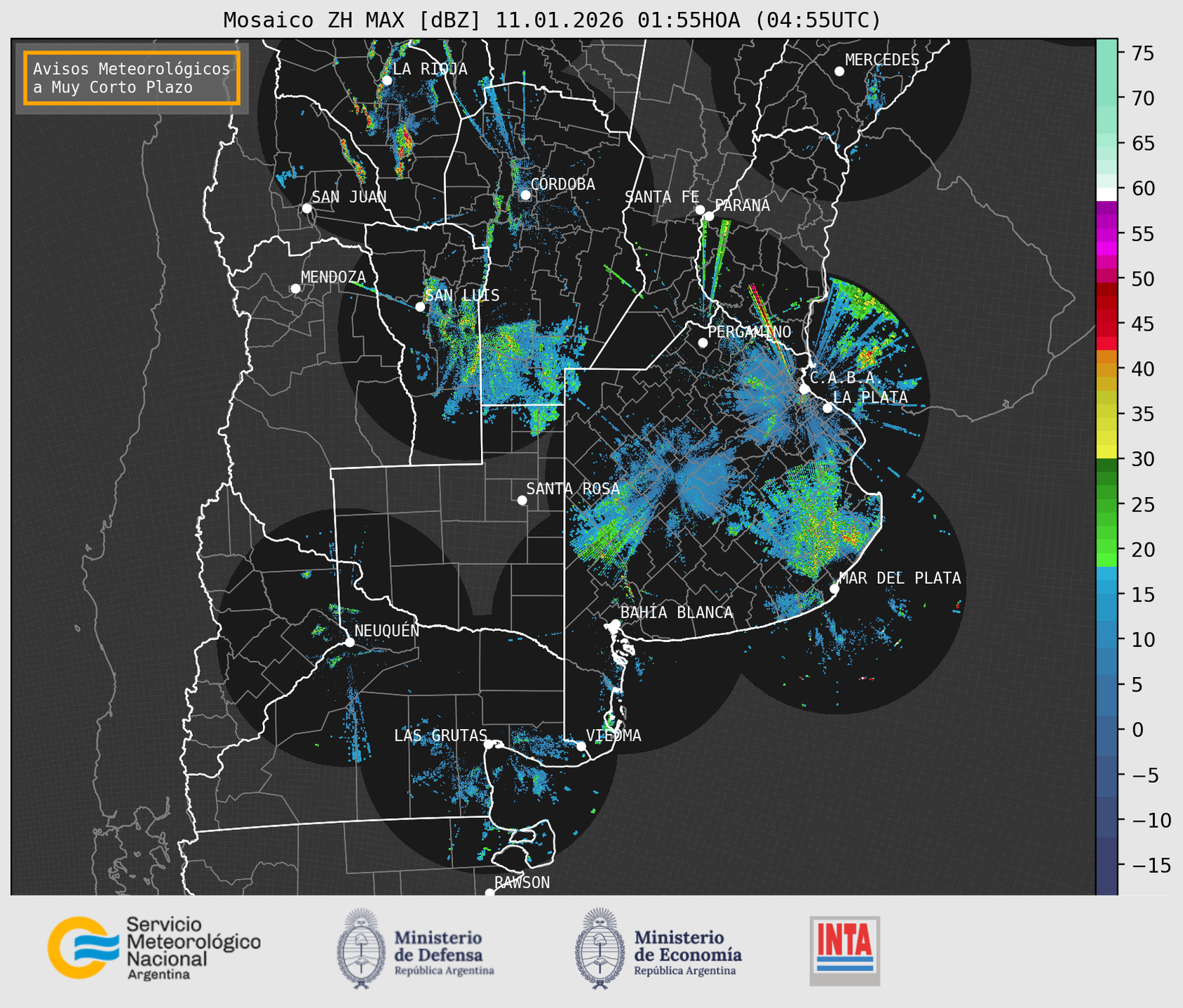
Task: Click the BAHÍA BLANCA label text
Action: [677, 613]
